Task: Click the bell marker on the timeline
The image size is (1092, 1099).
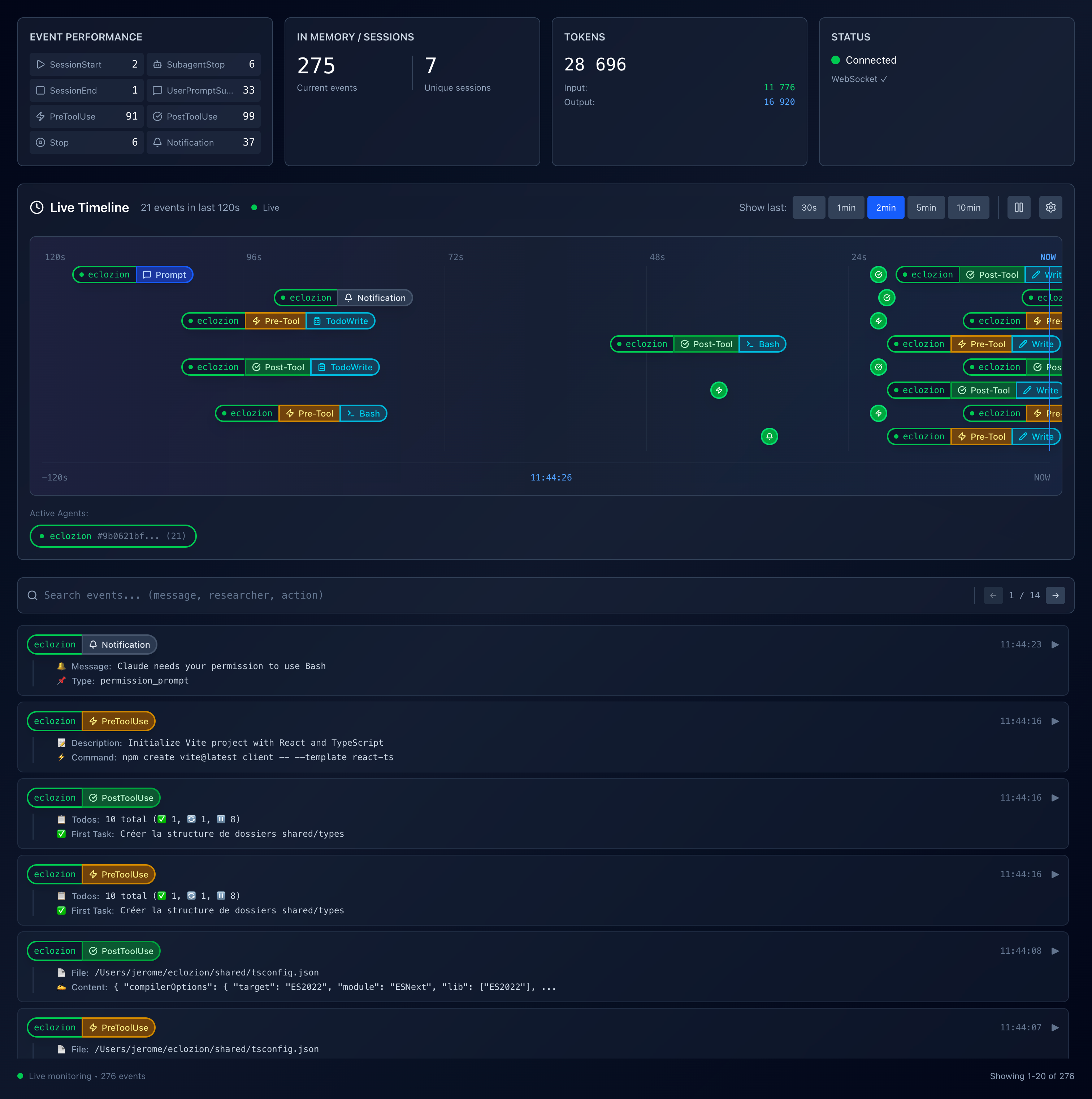Action: [769, 436]
